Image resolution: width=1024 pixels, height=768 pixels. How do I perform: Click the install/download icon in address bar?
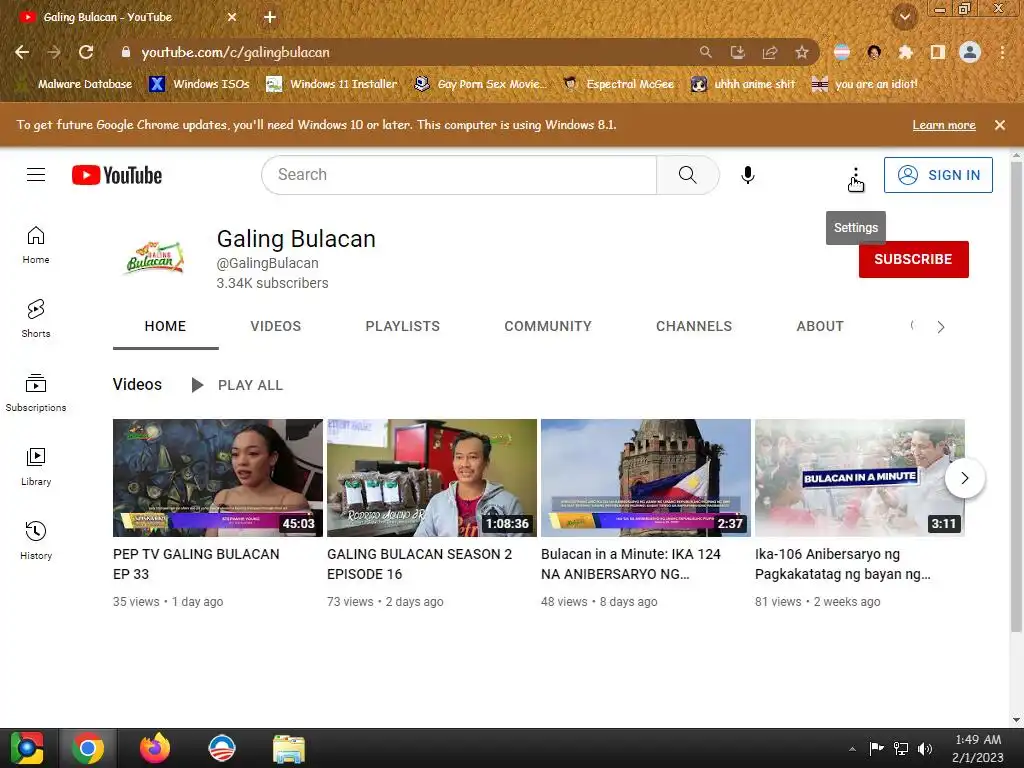click(738, 52)
